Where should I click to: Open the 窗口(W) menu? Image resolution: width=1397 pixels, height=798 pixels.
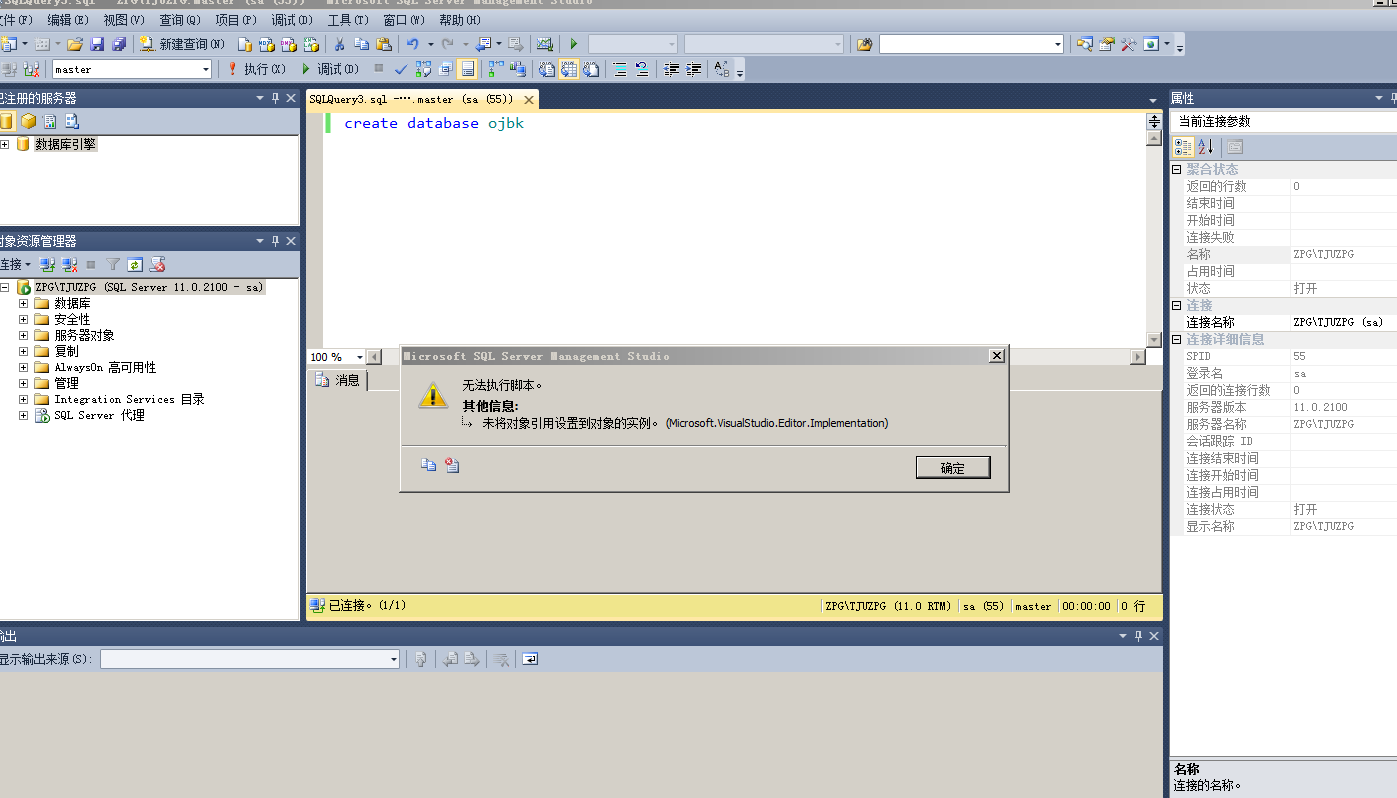pos(404,20)
